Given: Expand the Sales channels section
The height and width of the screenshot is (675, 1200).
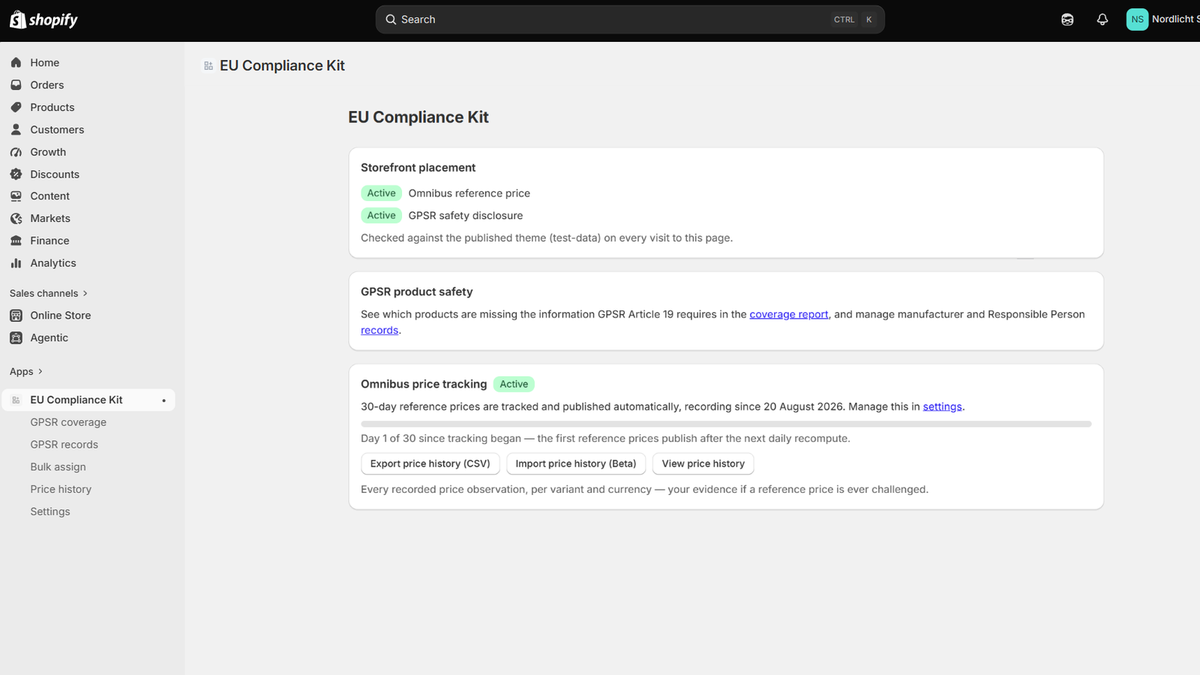Looking at the screenshot, I should (49, 293).
